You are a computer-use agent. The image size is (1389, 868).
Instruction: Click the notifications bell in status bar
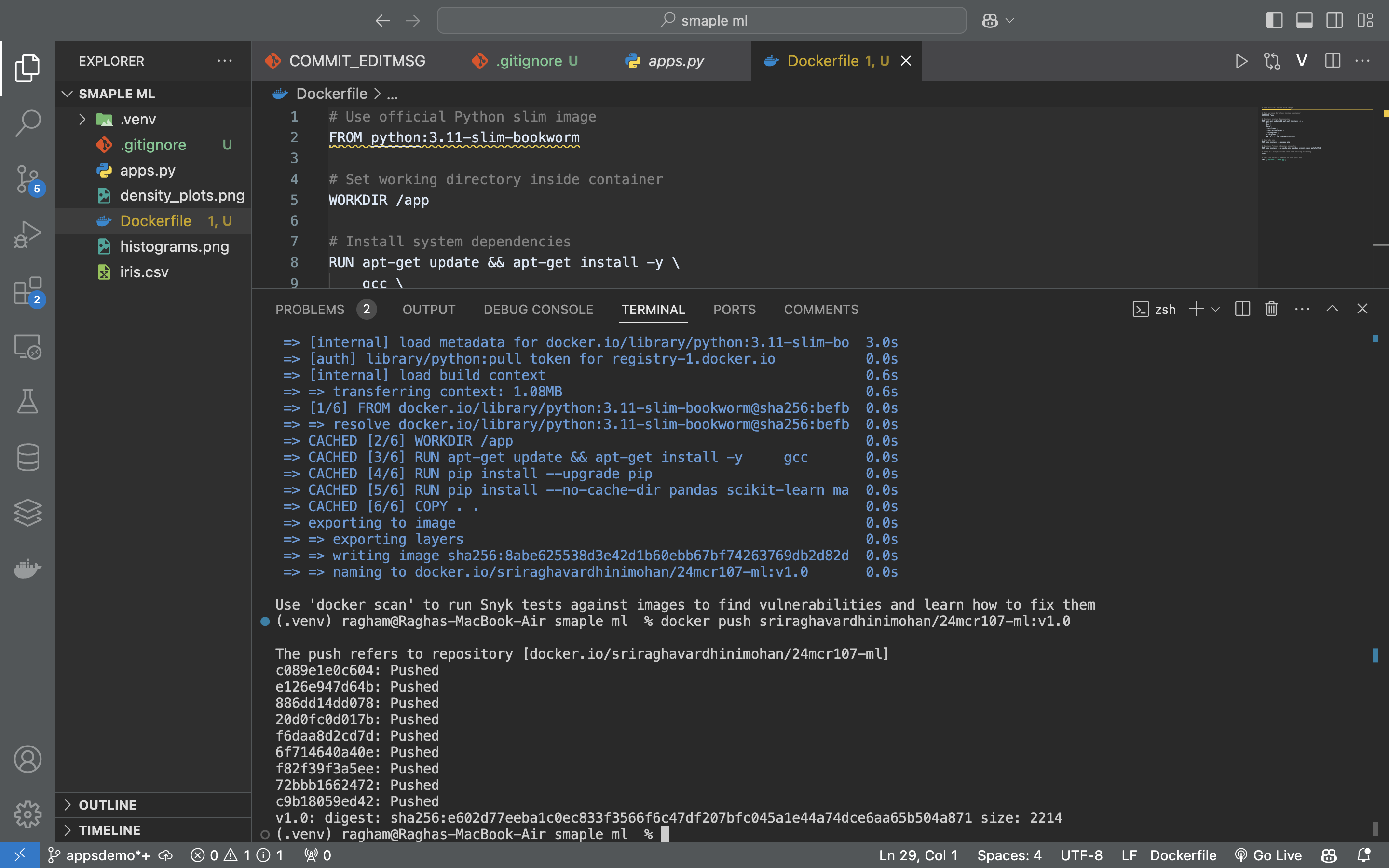(x=1364, y=855)
